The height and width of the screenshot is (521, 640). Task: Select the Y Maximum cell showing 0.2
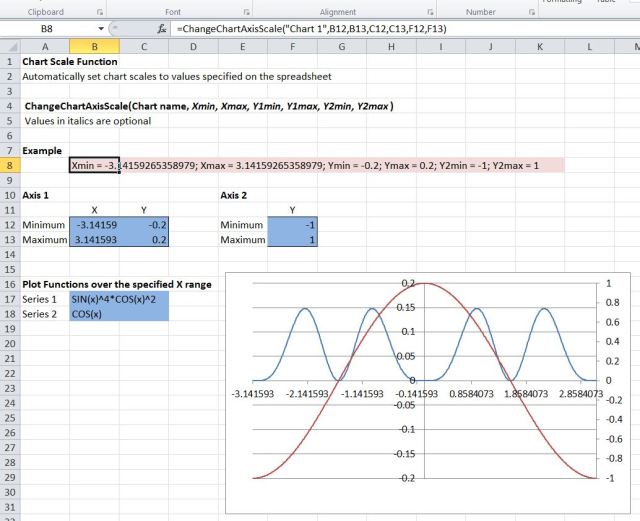click(x=144, y=240)
